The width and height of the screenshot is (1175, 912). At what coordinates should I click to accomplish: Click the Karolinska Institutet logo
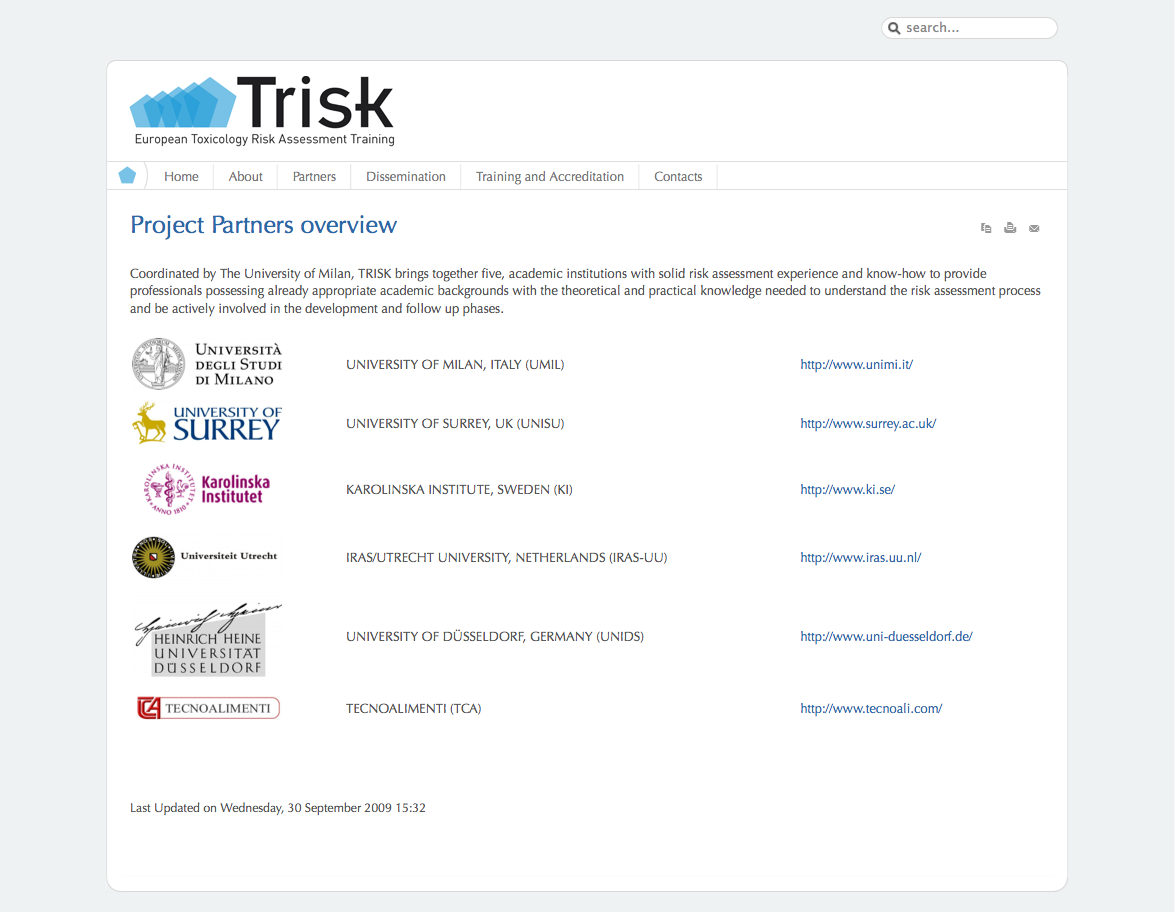click(x=207, y=489)
